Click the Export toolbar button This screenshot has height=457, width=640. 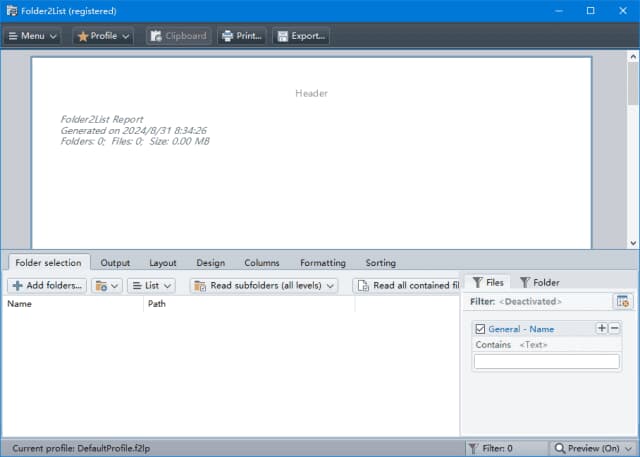(x=300, y=36)
